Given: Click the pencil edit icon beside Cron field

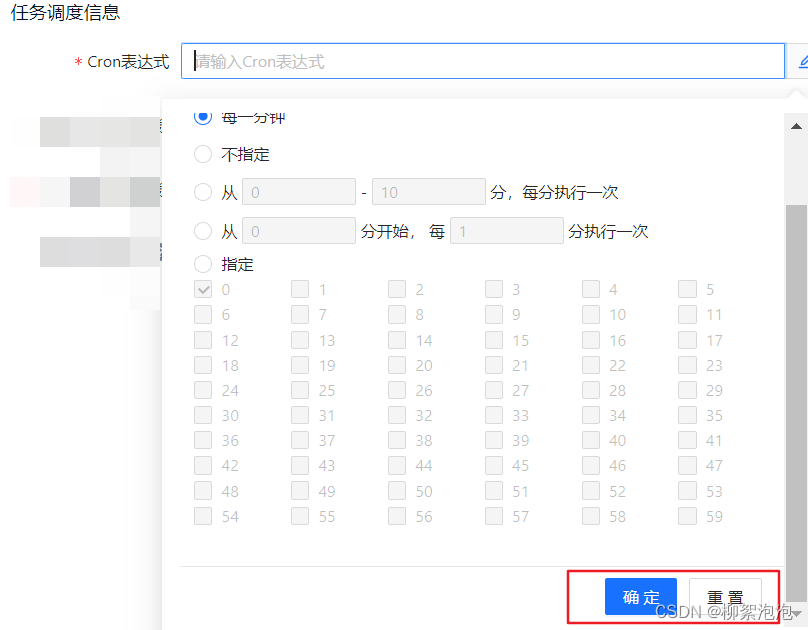Looking at the screenshot, I should click(801, 62).
